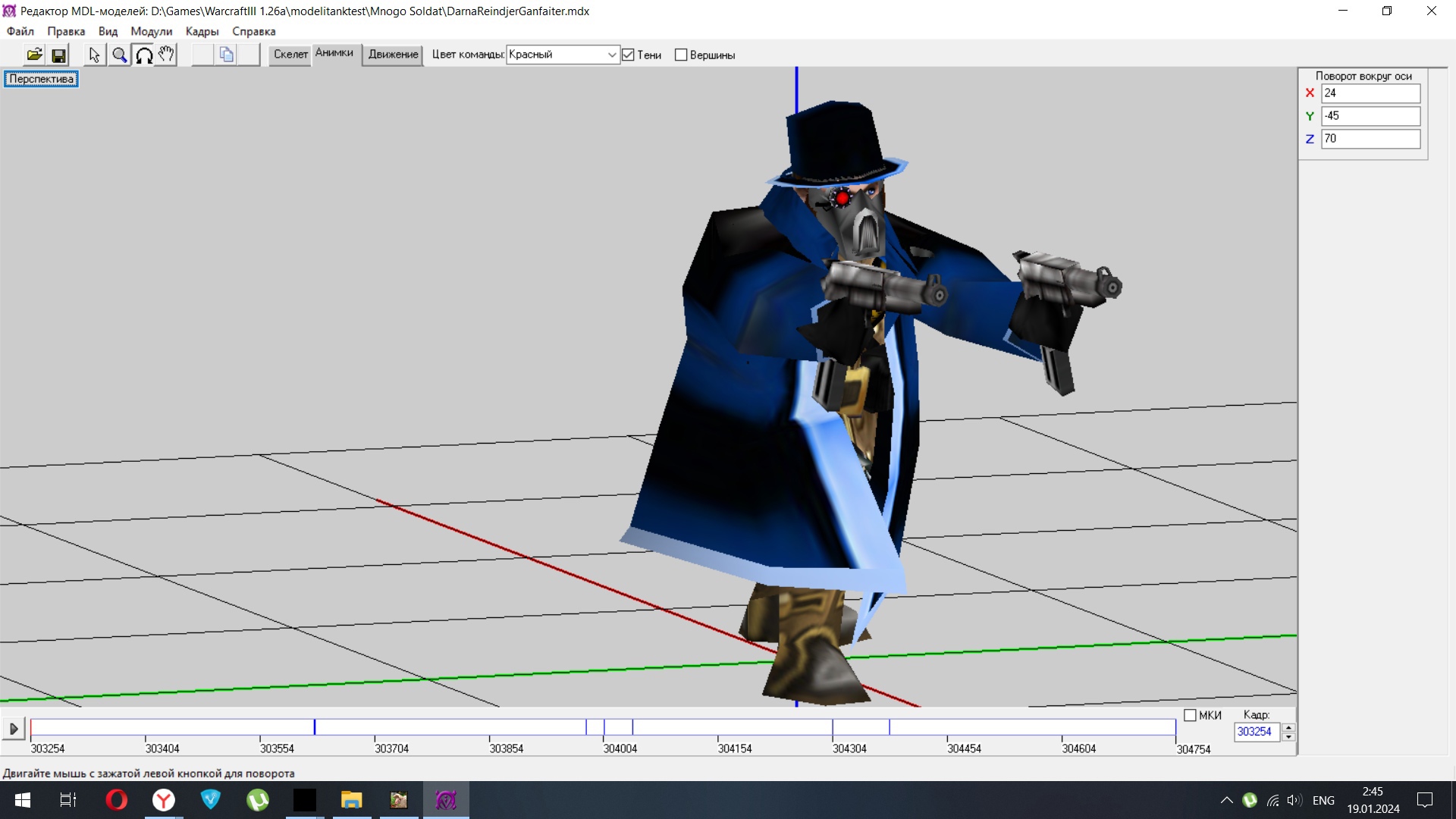
Task: Open the Цвет команды color dropdown
Action: [x=611, y=55]
